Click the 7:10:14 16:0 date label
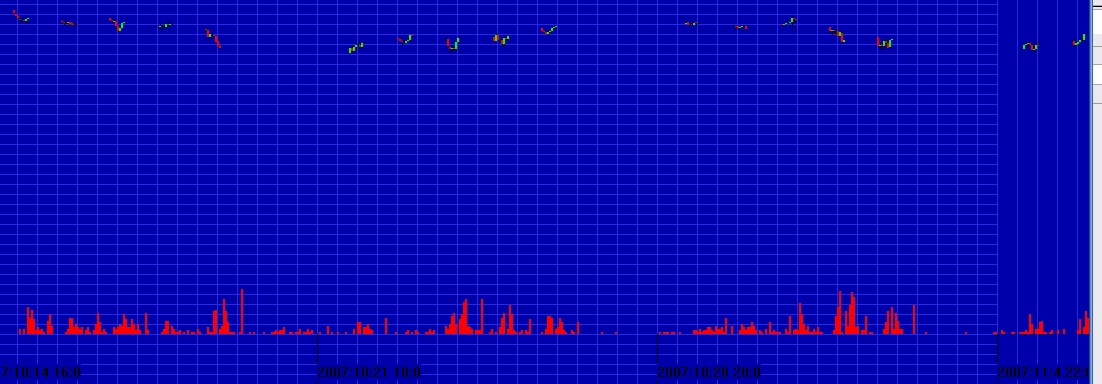This screenshot has height=384, width=1102. tap(41, 372)
